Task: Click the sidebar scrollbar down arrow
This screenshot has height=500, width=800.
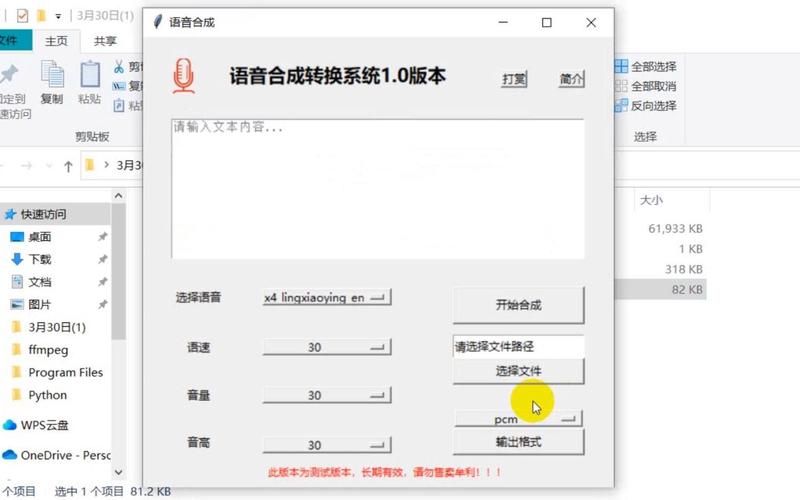Action: (118, 472)
